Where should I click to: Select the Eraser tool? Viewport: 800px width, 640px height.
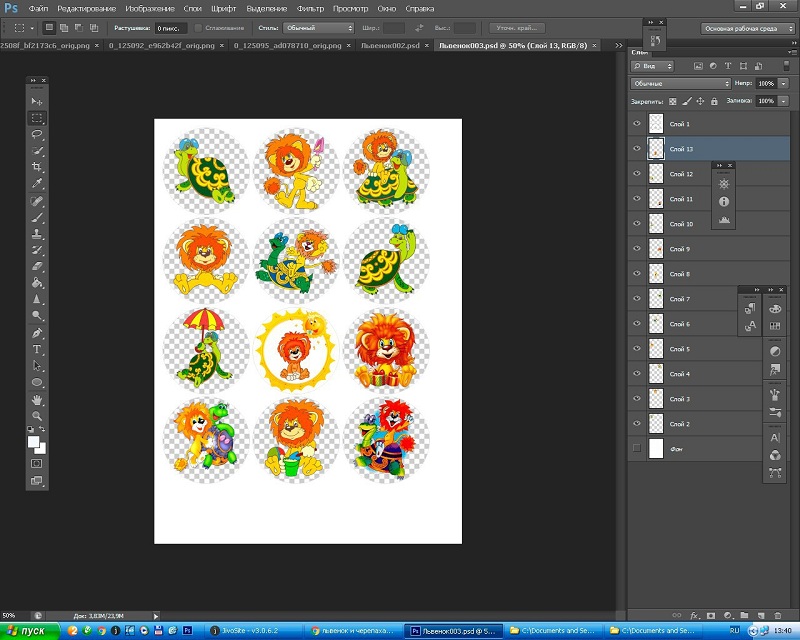pyautogui.click(x=37, y=266)
